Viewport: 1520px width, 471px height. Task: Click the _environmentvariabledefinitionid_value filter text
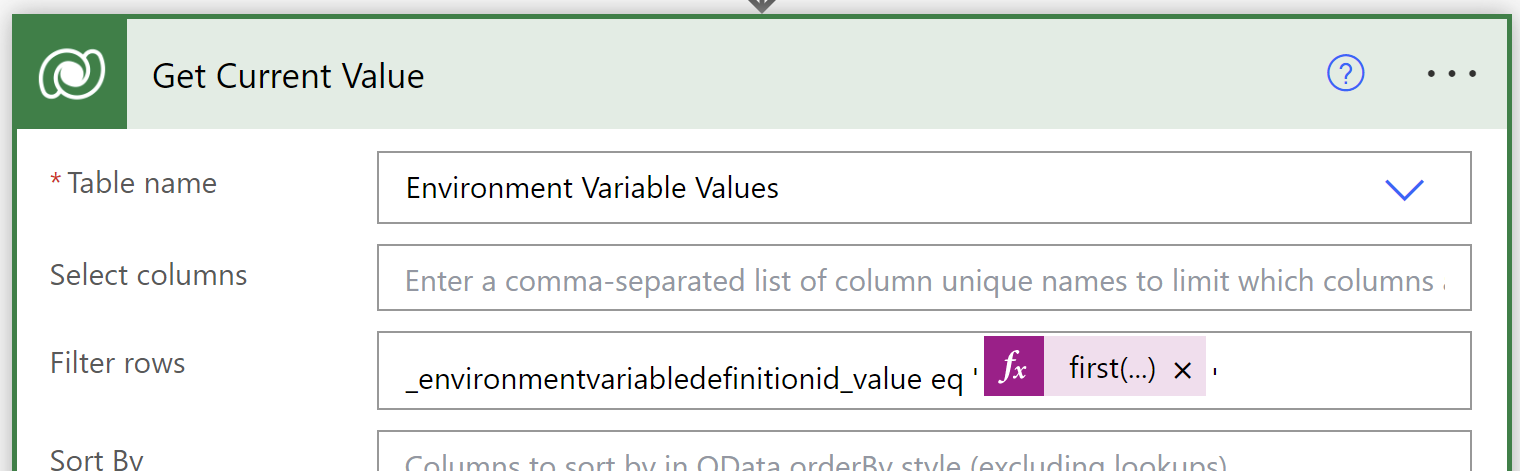click(660, 379)
